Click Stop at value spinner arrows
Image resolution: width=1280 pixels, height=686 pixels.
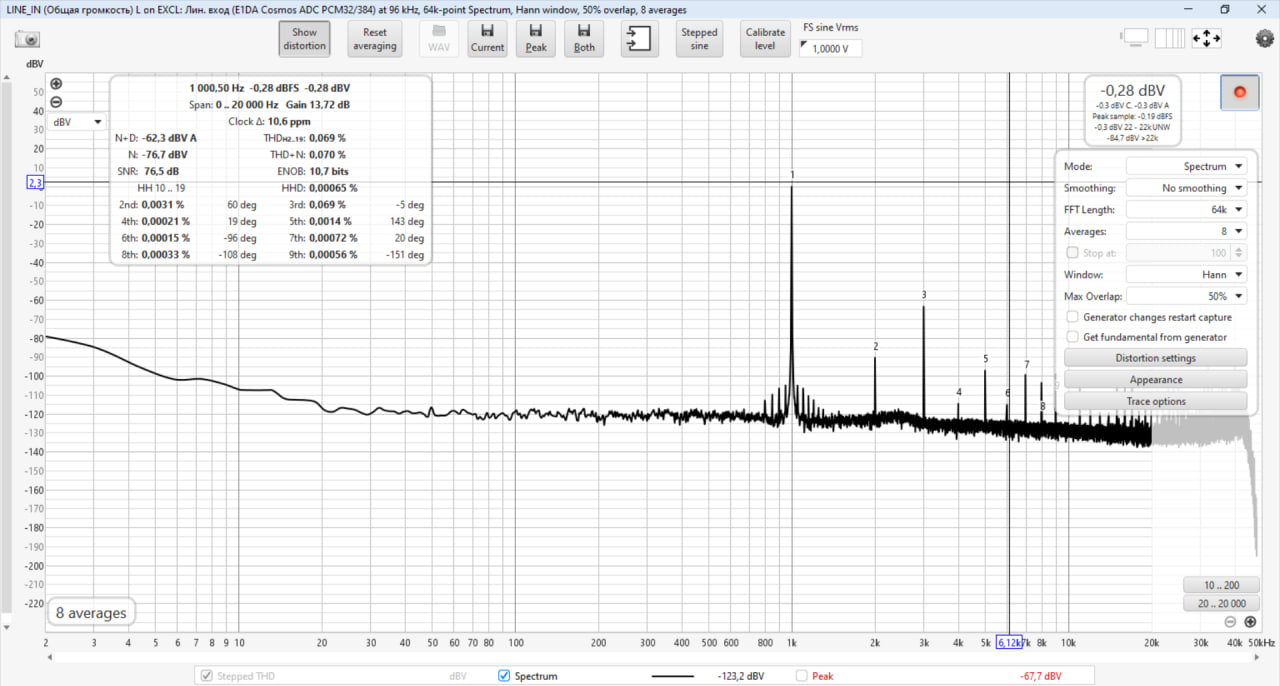point(1240,253)
